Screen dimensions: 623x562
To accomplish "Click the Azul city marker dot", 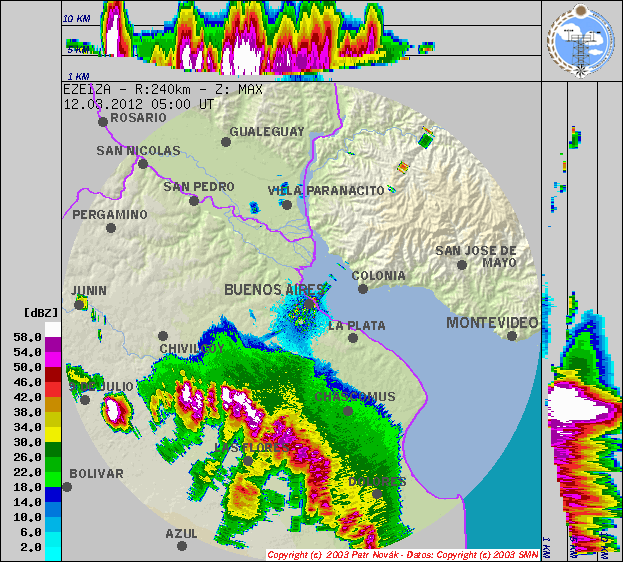I will pyautogui.click(x=182, y=546).
